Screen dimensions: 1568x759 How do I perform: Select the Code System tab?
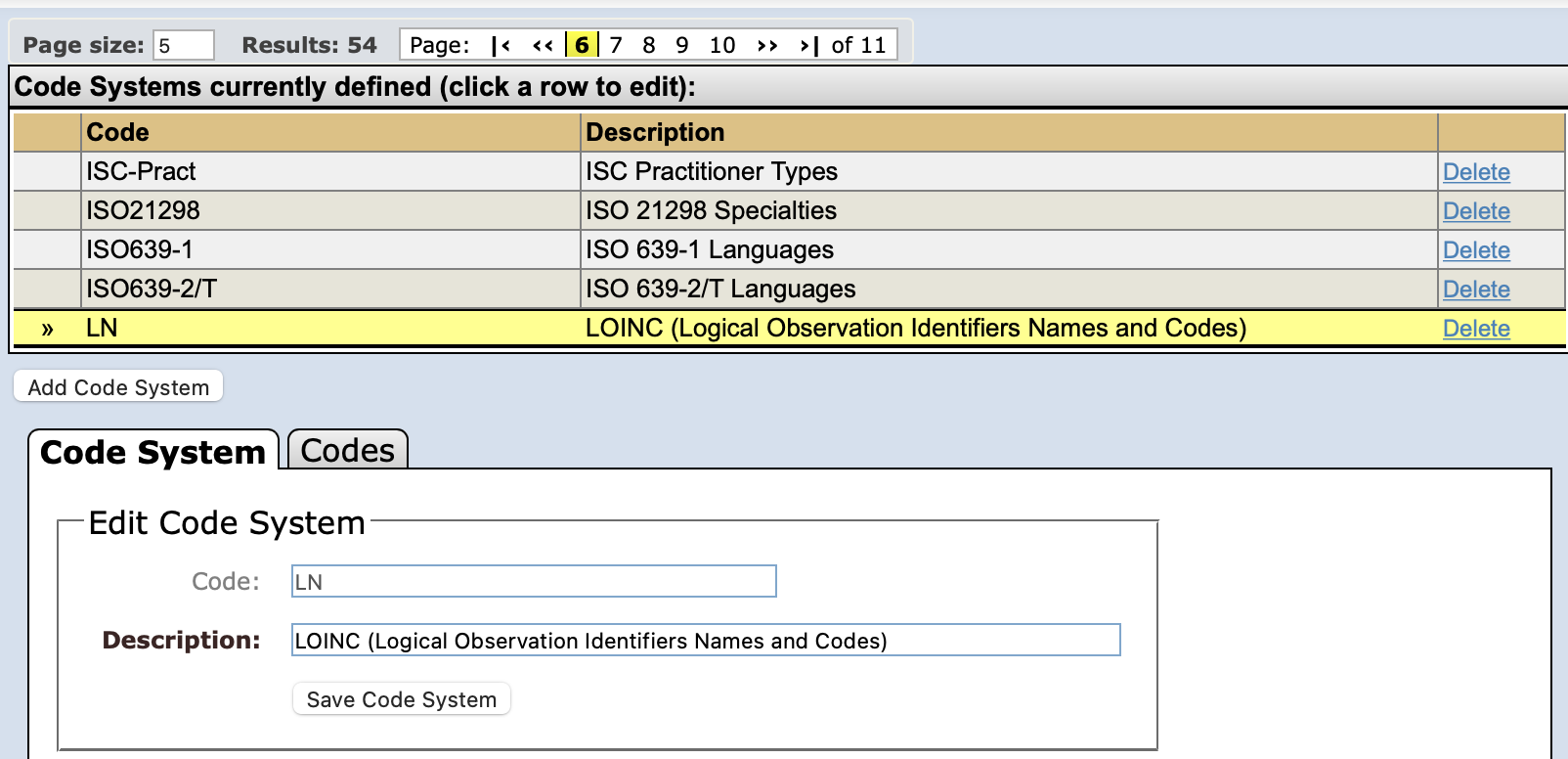coord(153,452)
